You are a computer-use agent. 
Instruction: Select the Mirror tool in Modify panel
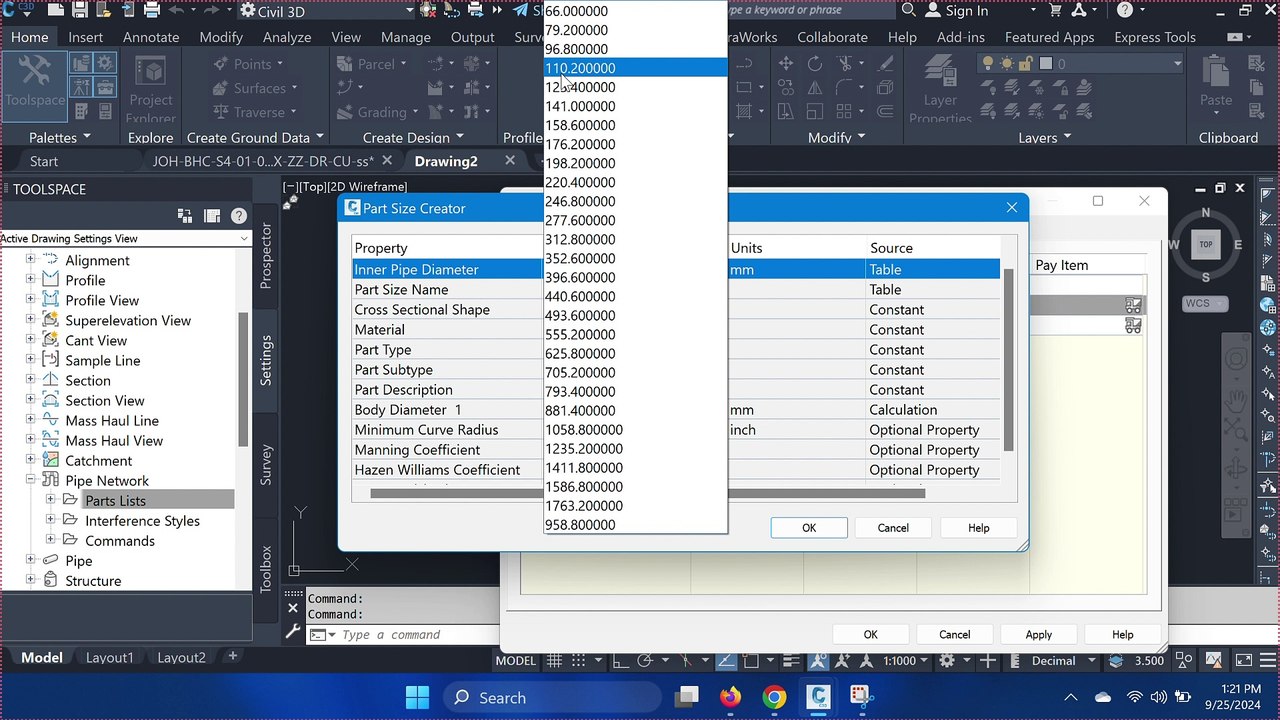(x=815, y=88)
